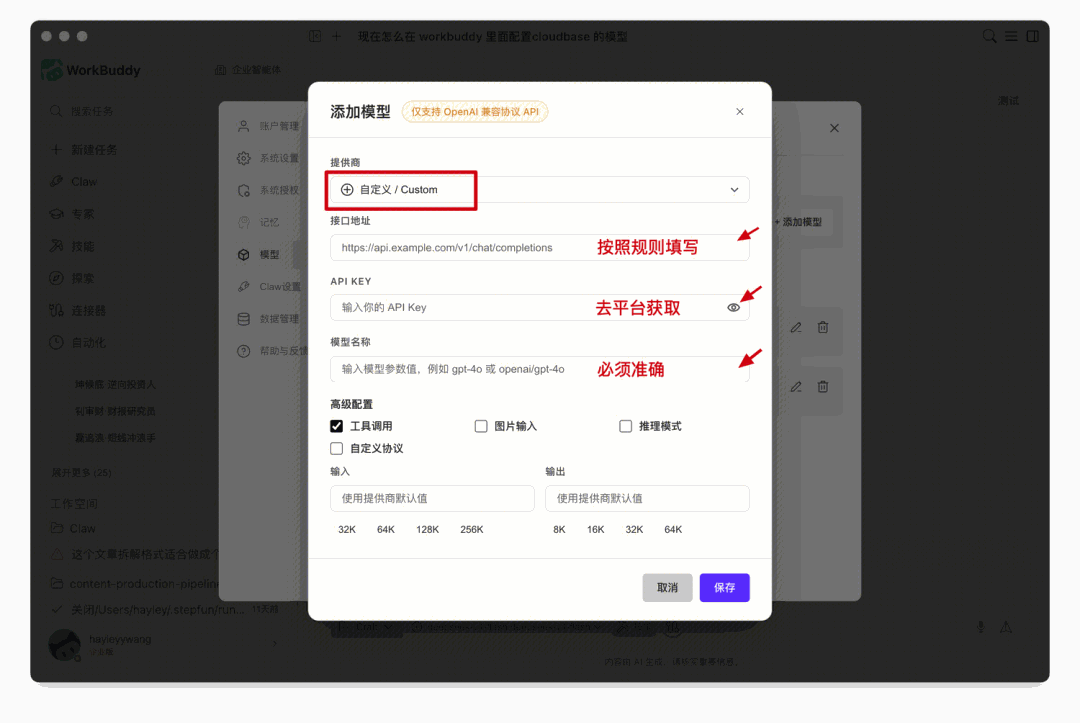Click 新建任务 in the sidebar

[x=84, y=149]
